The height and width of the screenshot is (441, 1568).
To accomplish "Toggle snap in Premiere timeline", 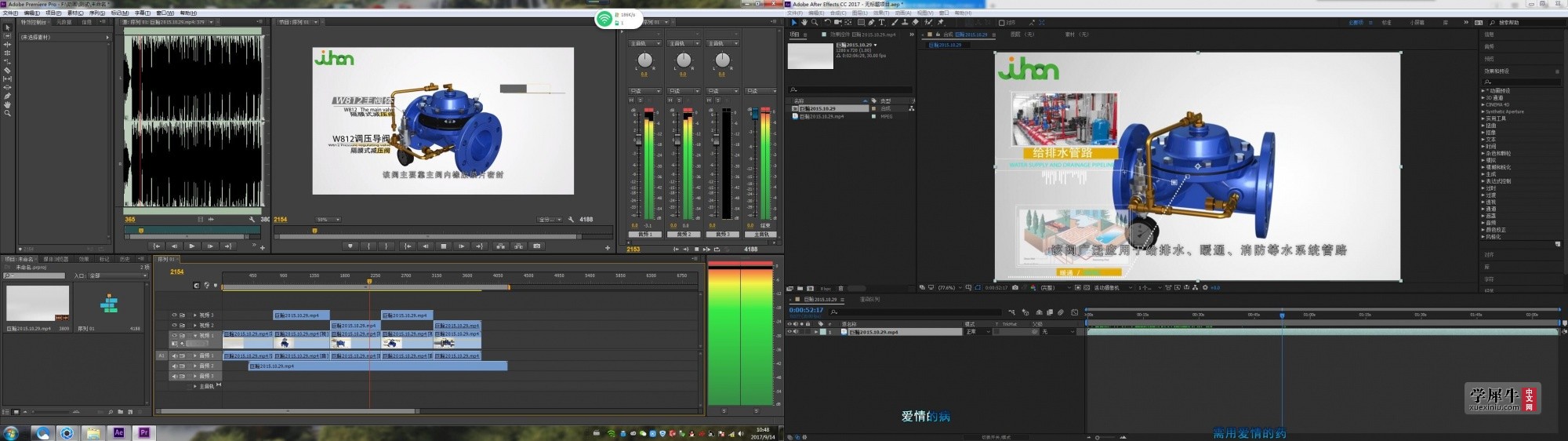I will coord(197,286).
